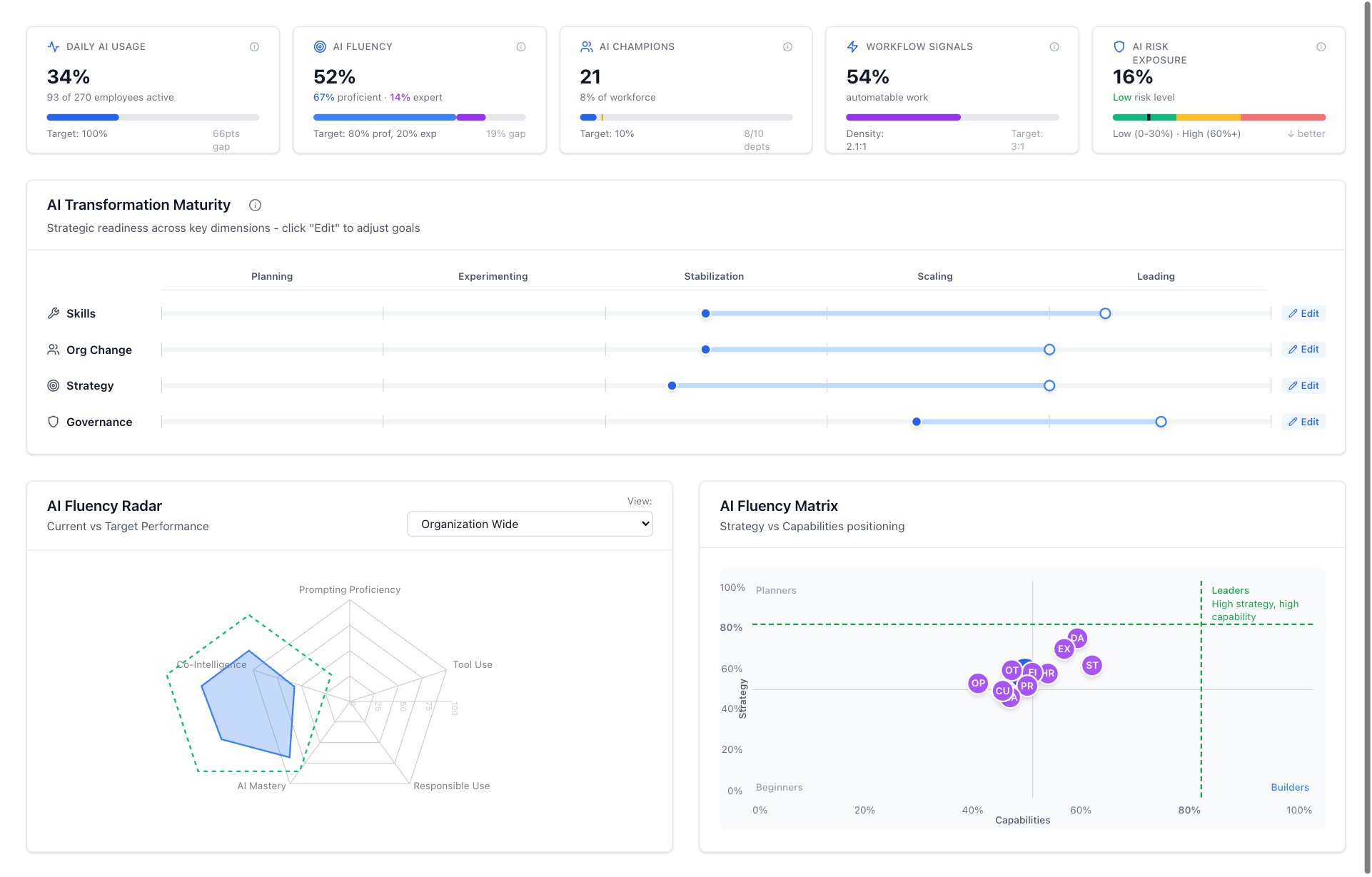Click the PR bubble in Fluency Matrix
1372x877 pixels.
(1027, 686)
